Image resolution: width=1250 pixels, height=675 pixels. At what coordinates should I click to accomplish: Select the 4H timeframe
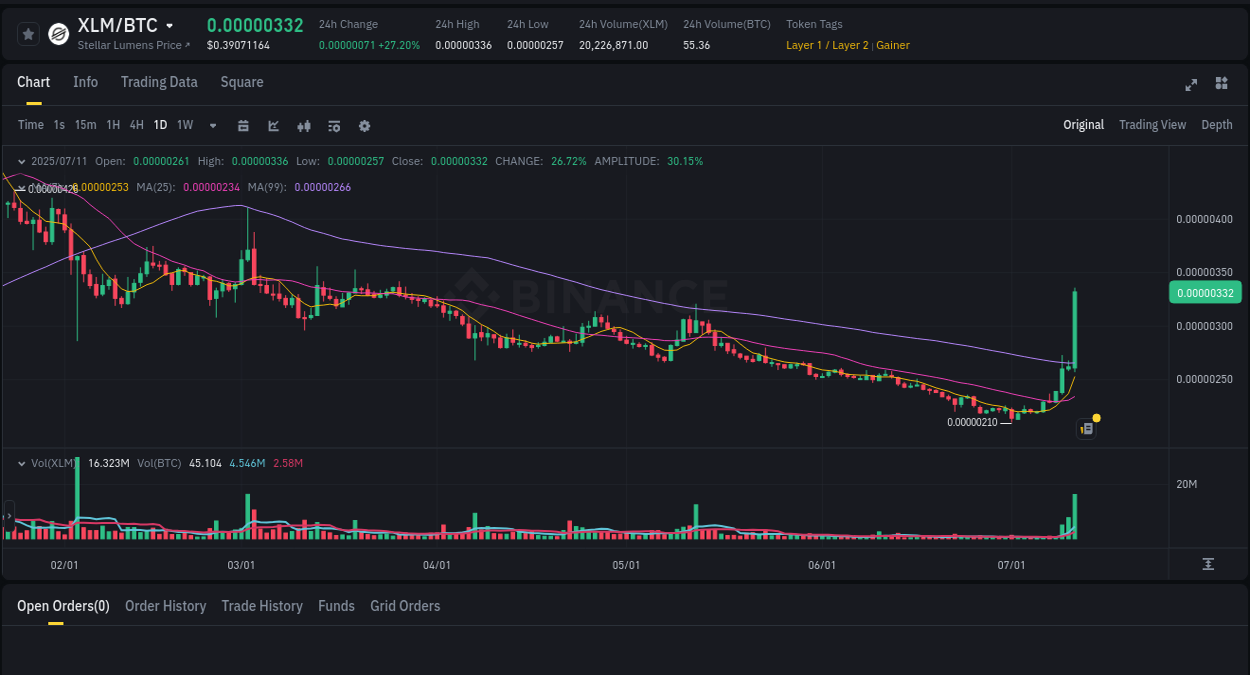click(x=136, y=125)
